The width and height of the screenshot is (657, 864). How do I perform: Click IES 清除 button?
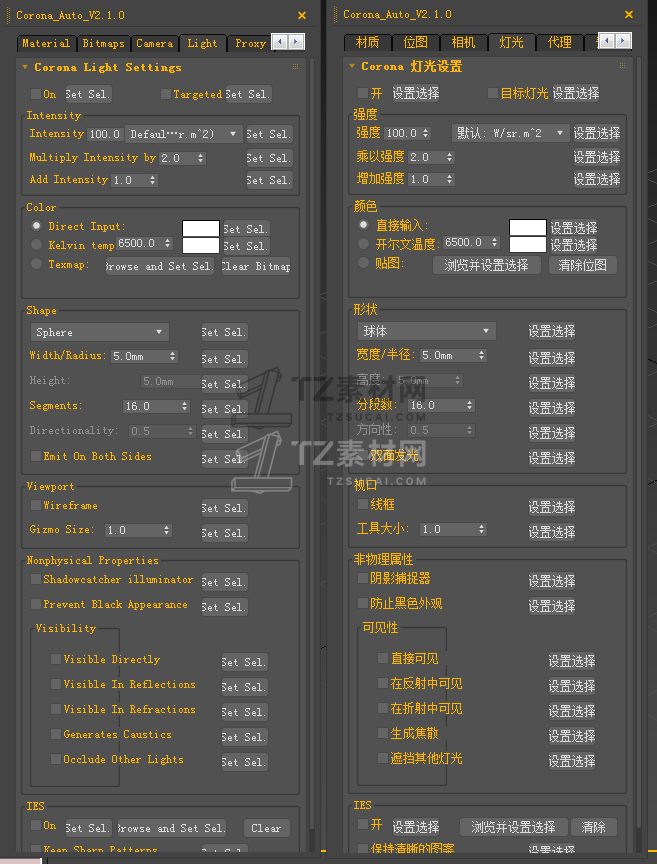click(x=593, y=827)
